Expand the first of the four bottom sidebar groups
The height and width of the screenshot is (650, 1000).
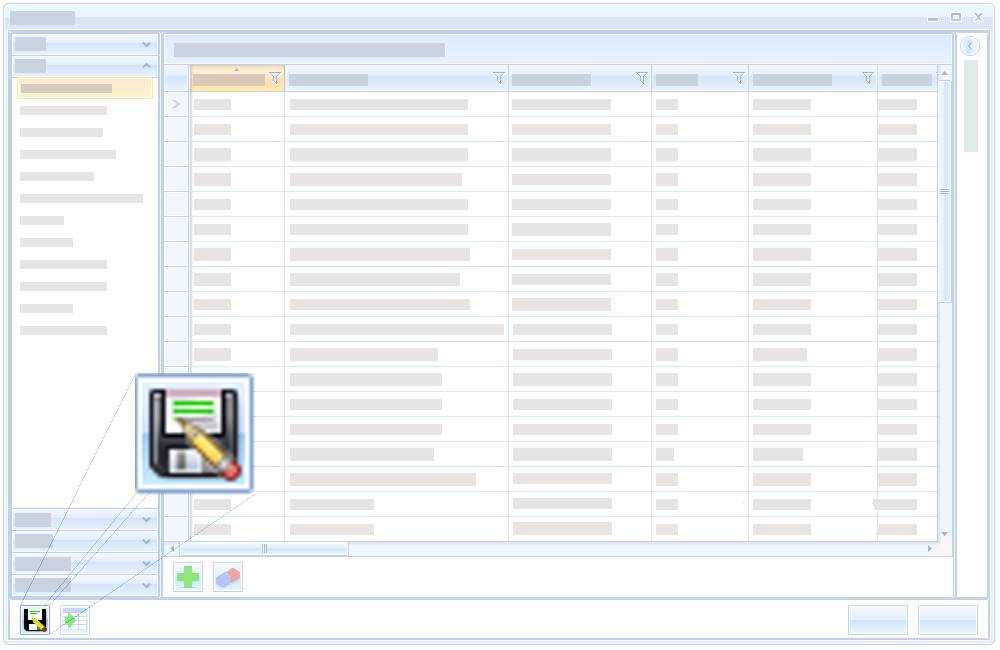click(147, 520)
